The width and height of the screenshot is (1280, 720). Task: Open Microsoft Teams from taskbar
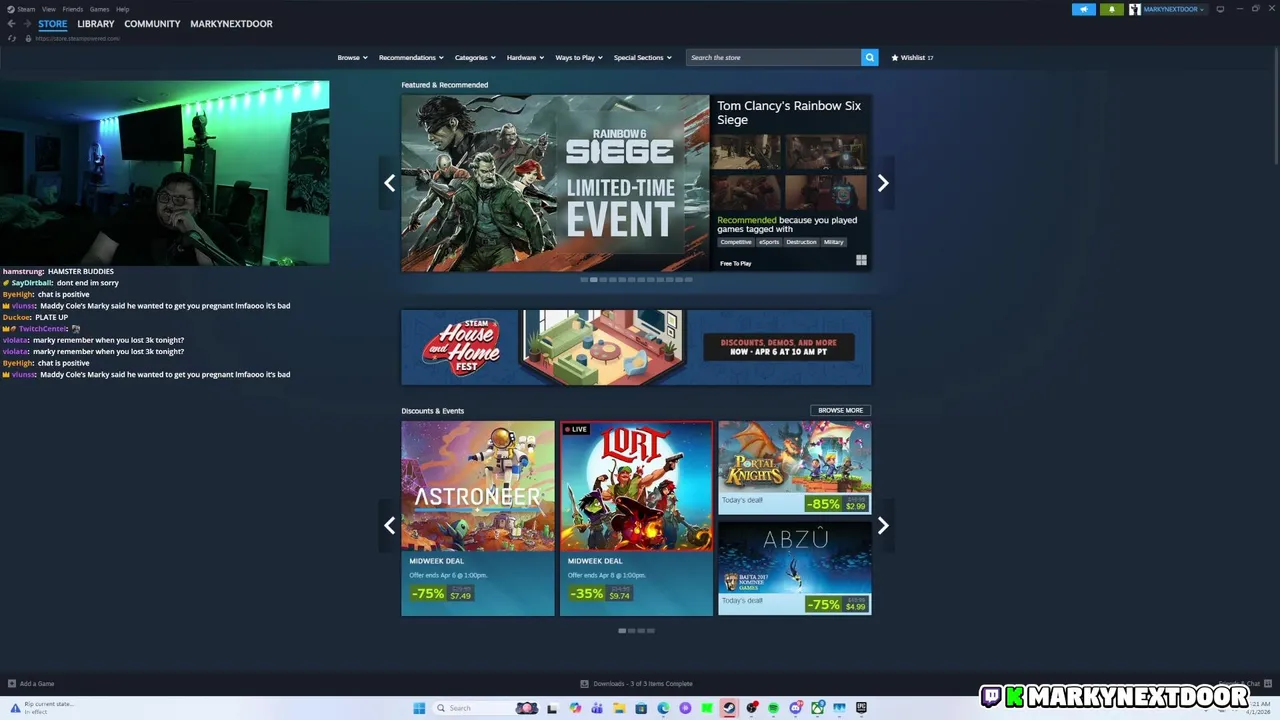coord(597,708)
